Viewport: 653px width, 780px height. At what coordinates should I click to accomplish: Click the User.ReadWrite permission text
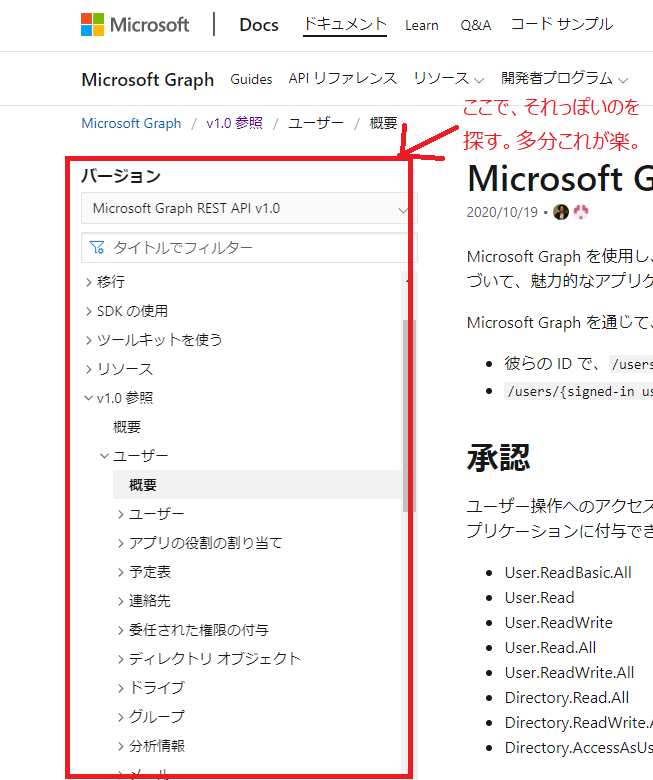tap(559, 622)
